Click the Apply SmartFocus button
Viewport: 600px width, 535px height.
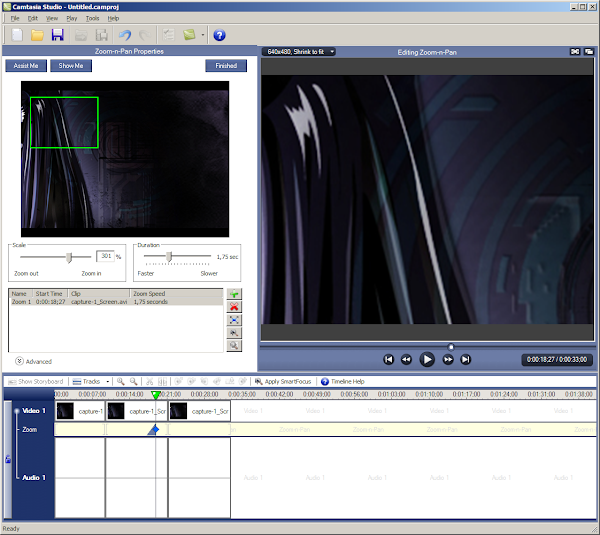point(285,382)
